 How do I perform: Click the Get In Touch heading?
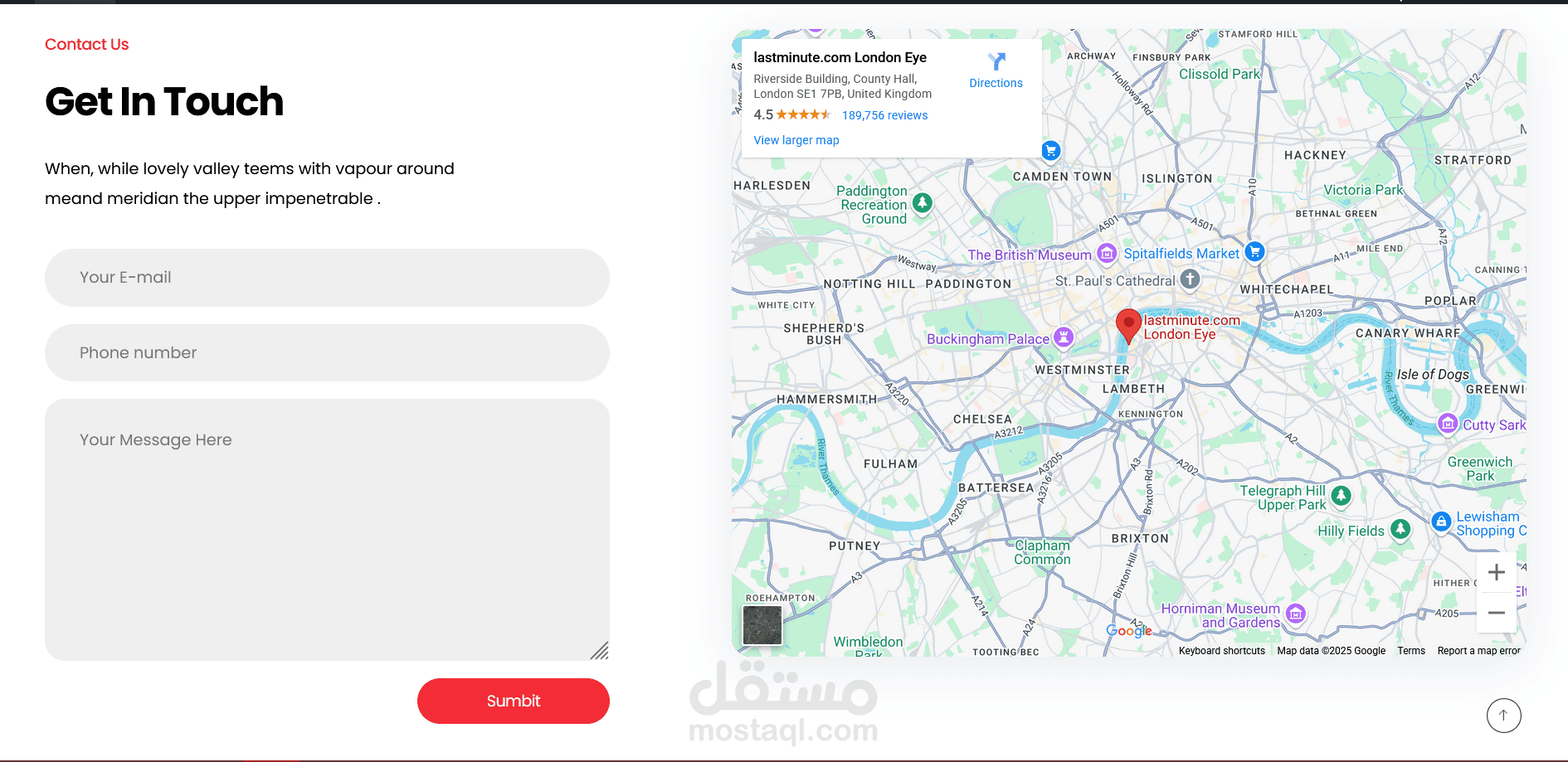pos(164,102)
